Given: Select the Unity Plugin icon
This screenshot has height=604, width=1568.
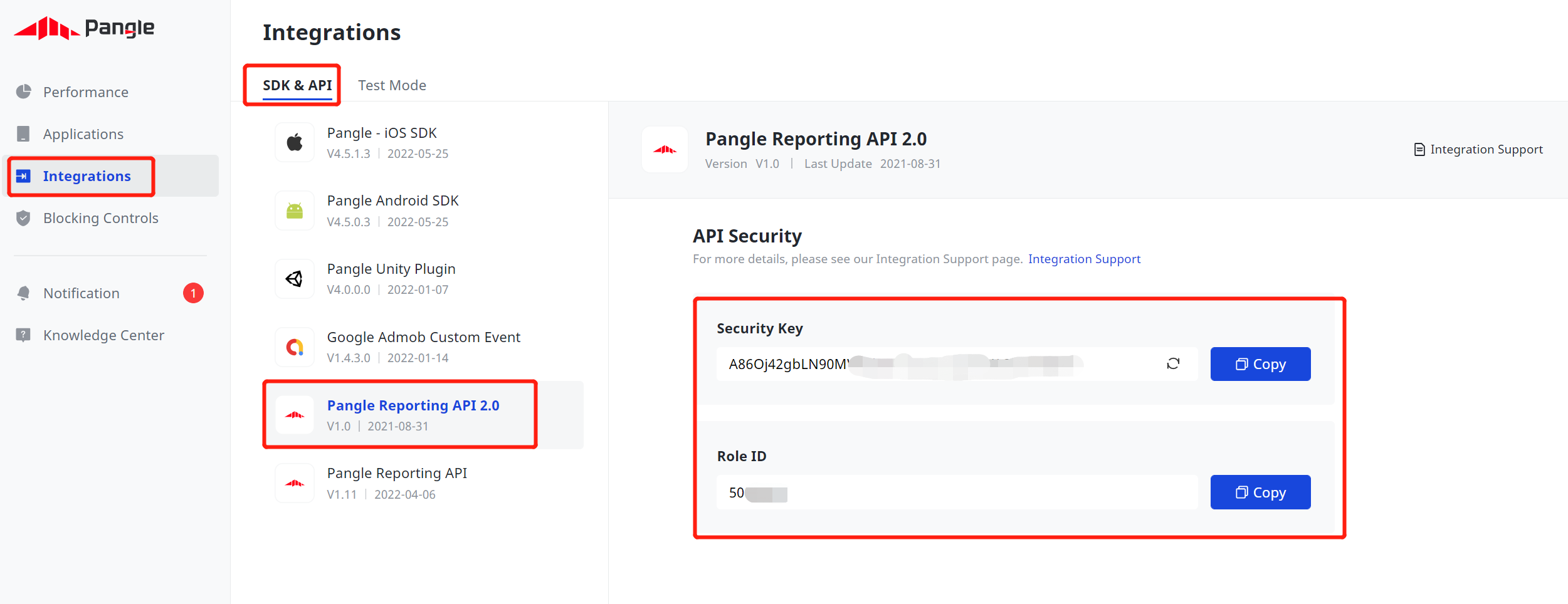Looking at the screenshot, I should [x=295, y=279].
